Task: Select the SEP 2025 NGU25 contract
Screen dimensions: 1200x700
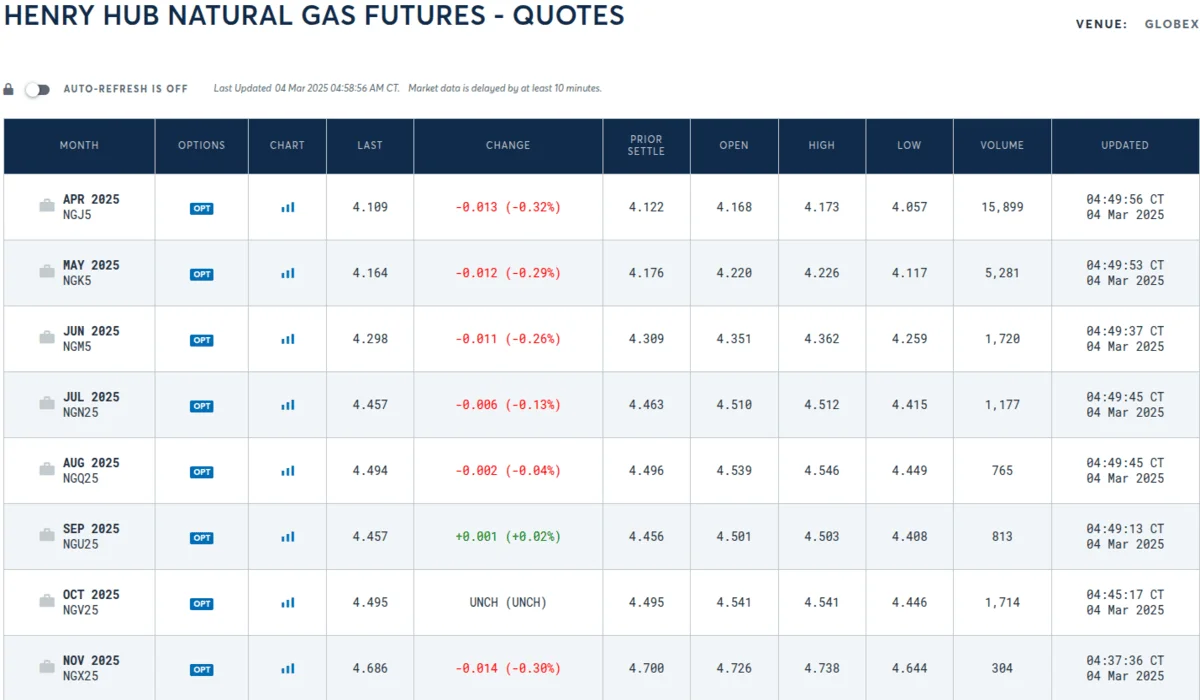Action: click(91, 536)
